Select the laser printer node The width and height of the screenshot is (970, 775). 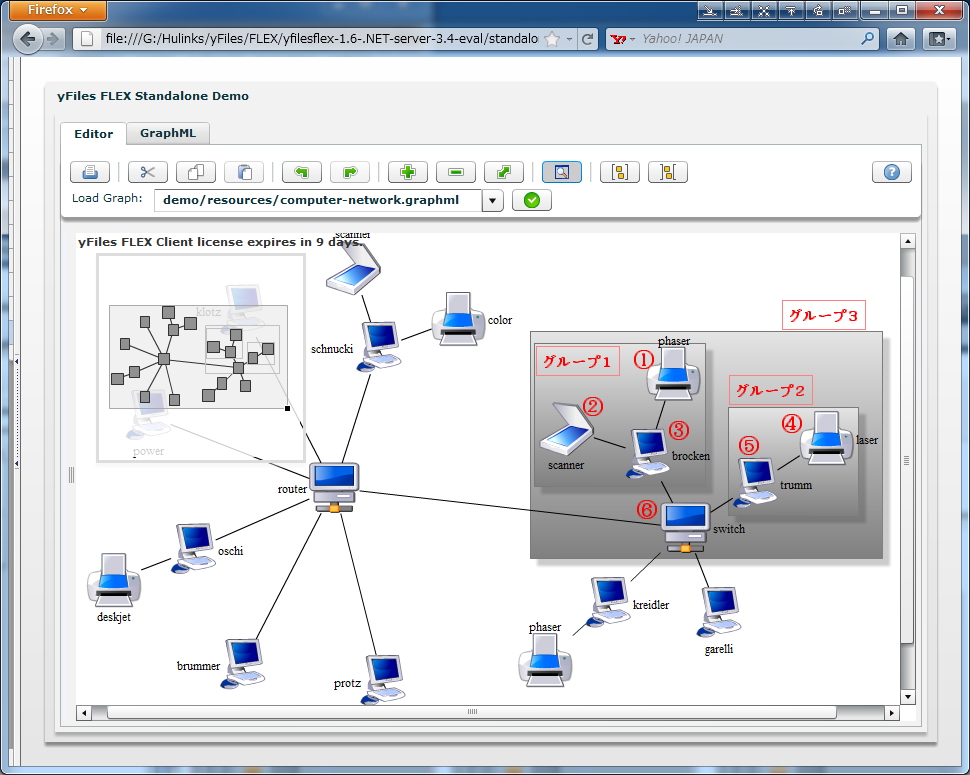pos(827,437)
